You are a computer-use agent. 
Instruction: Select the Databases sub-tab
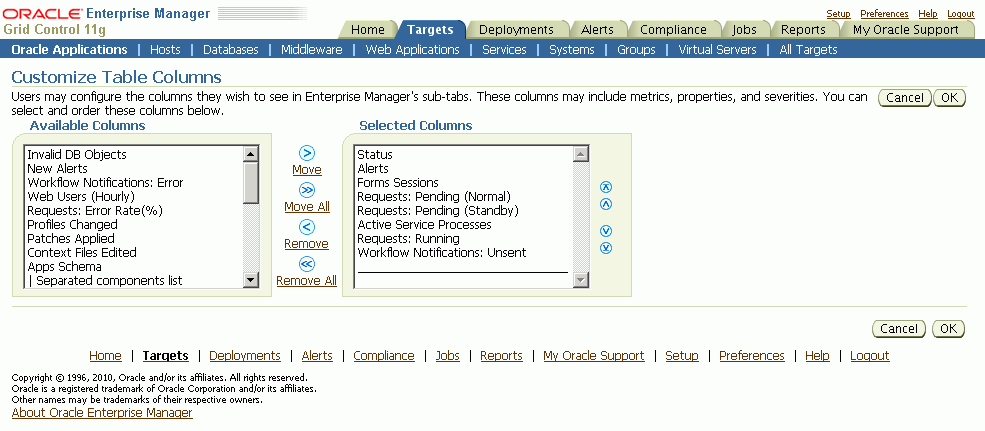[x=231, y=50]
